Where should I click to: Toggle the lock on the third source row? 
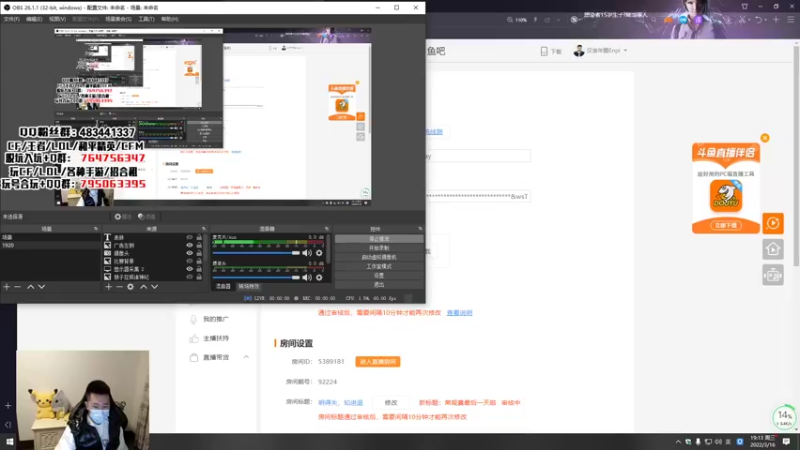[199, 253]
